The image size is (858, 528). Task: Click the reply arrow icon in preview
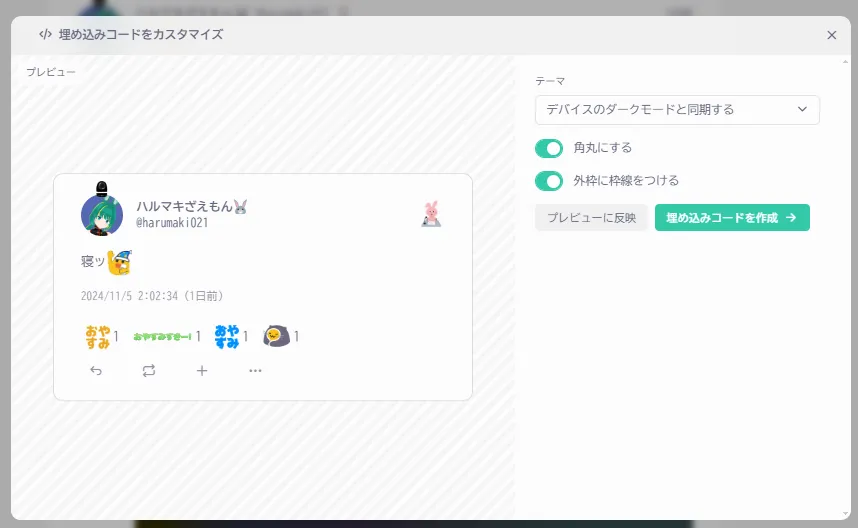(x=96, y=371)
